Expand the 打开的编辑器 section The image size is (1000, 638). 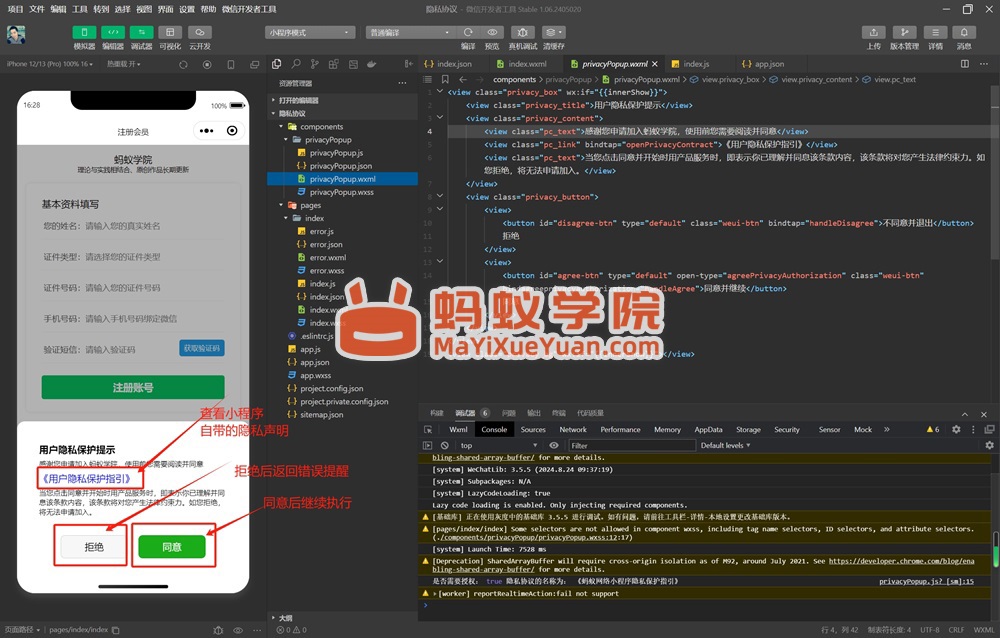tap(298, 100)
